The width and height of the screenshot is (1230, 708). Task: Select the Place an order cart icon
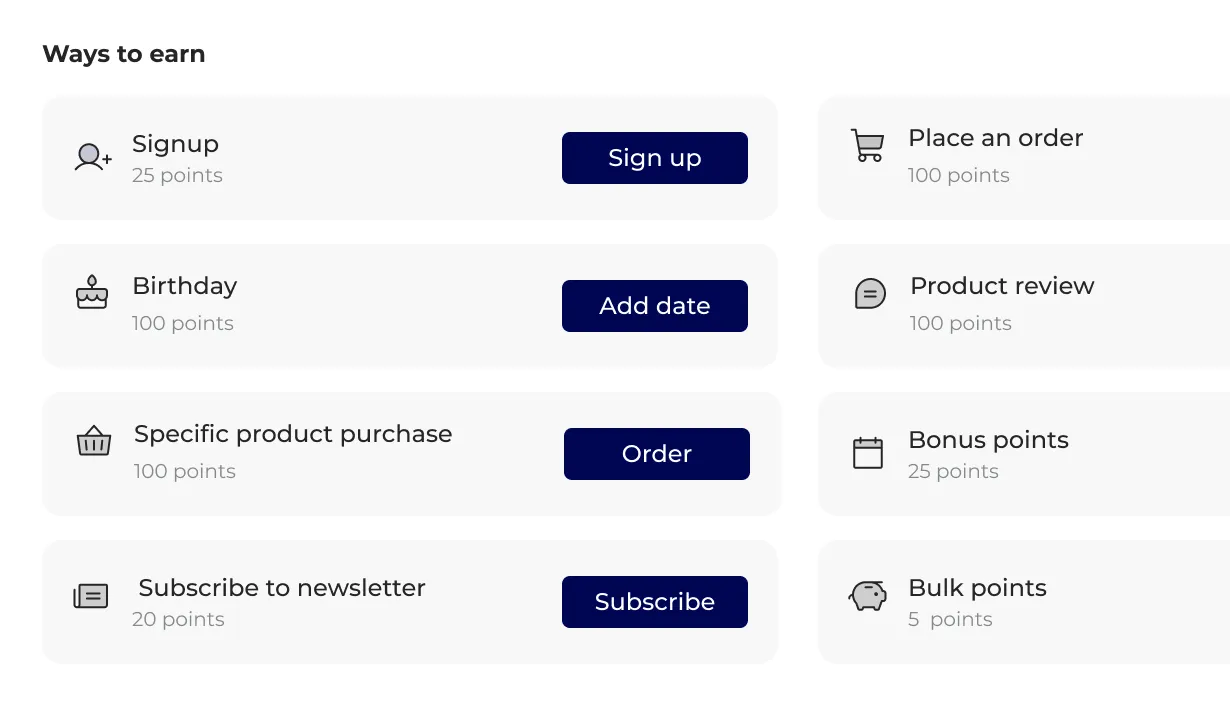click(x=867, y=147)
